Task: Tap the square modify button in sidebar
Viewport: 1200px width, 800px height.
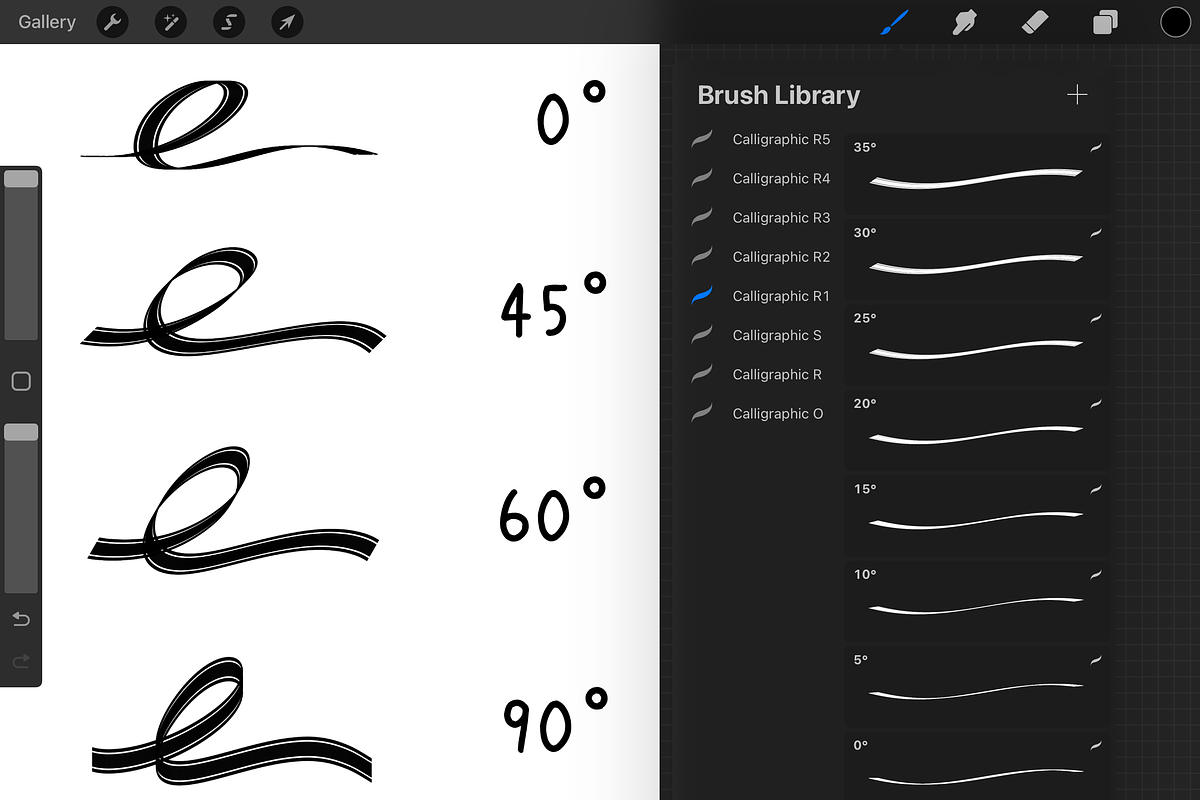Action: click(21, 381)
